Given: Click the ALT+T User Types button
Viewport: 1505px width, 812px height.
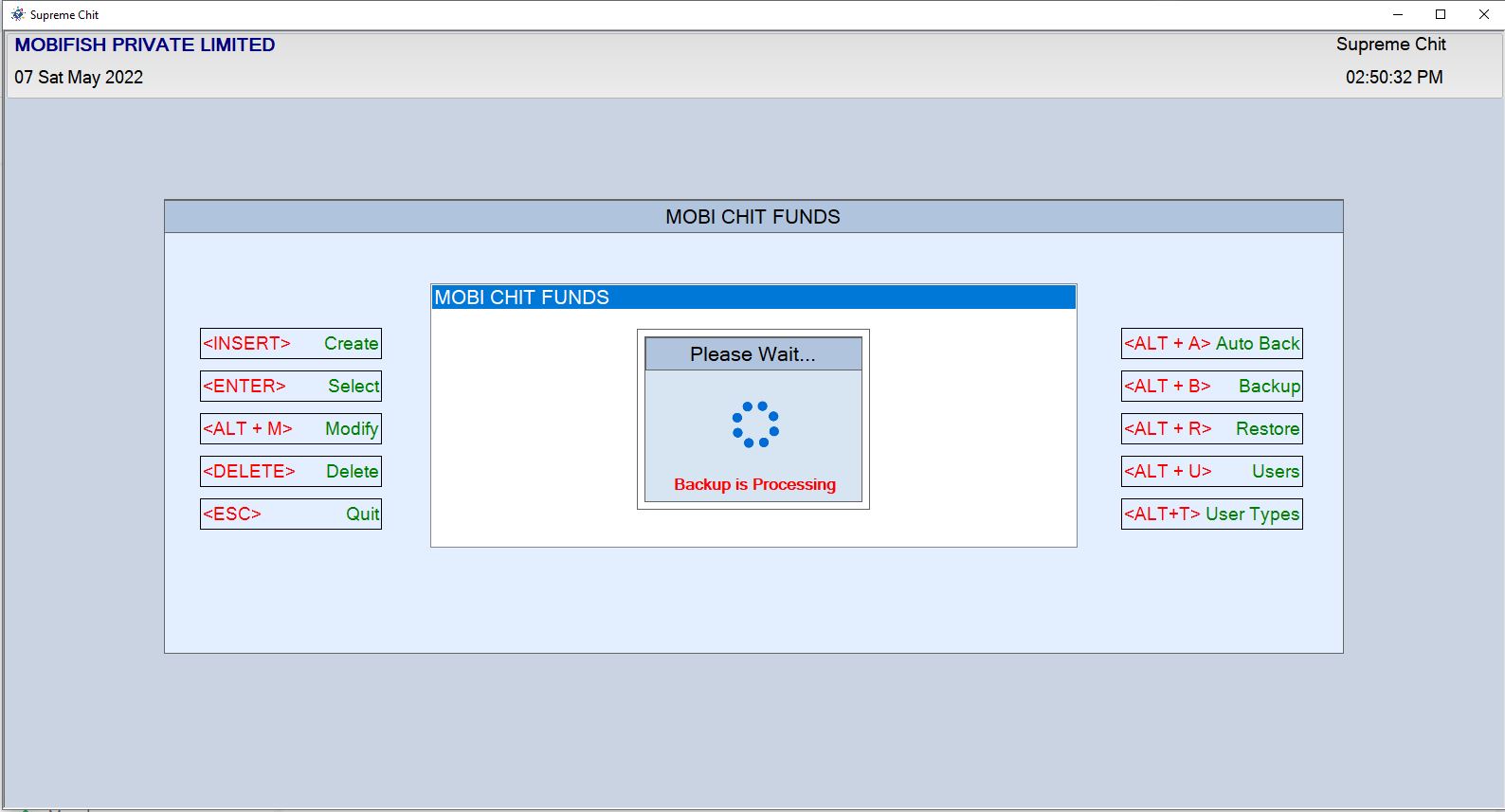Looking at the screenshot, I should (x=1212, y=514).
